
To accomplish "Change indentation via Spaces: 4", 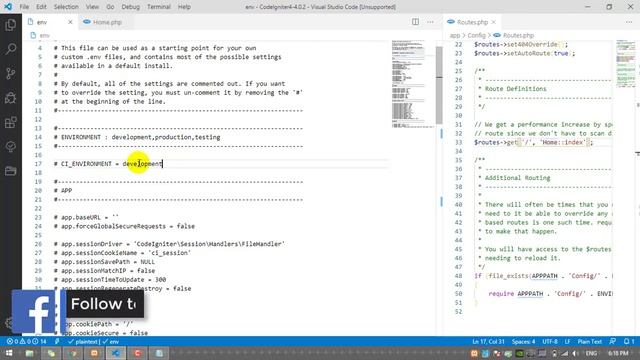I will [x=524, y=341].
